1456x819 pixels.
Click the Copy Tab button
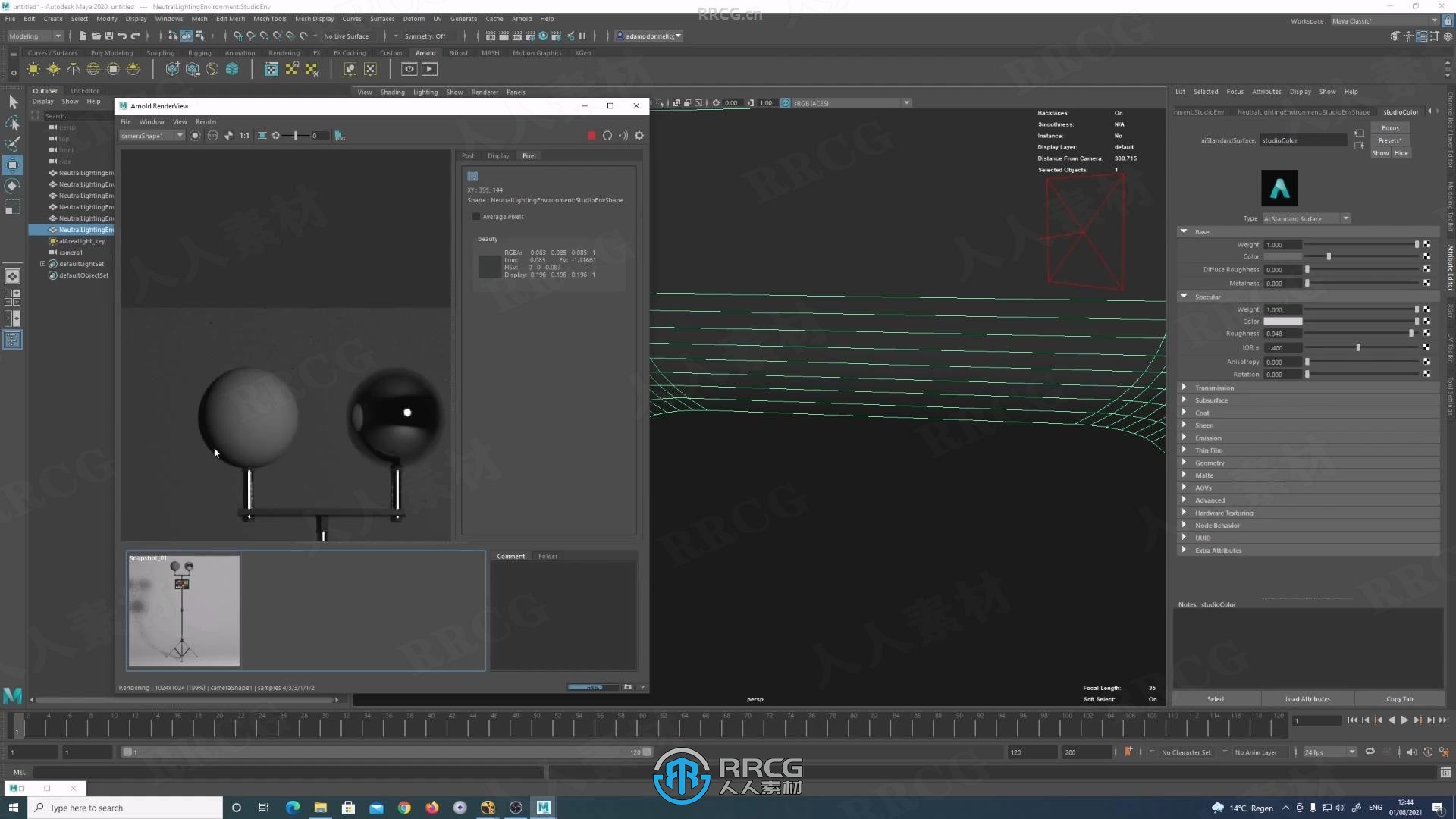pyautogui.click(x=1399, y=698)
